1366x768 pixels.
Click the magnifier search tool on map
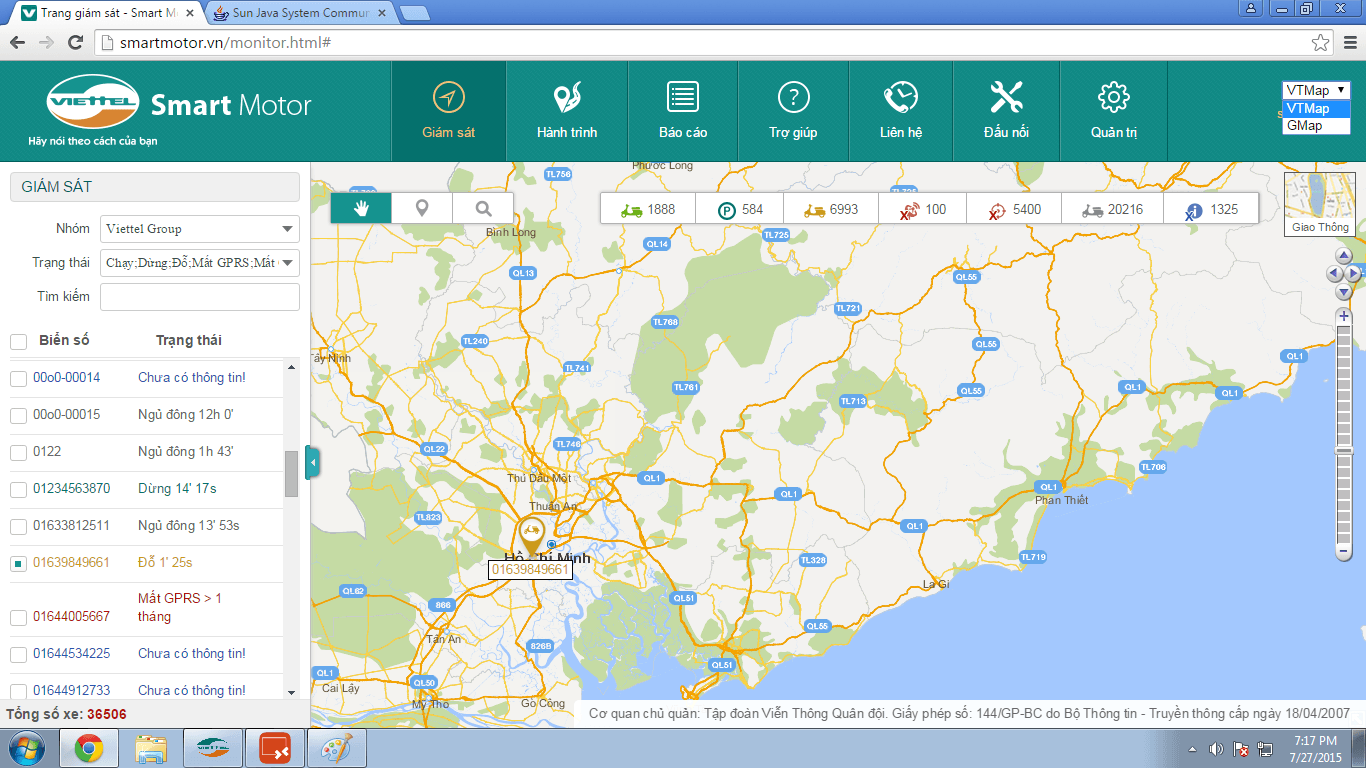(x=483, y=208)
